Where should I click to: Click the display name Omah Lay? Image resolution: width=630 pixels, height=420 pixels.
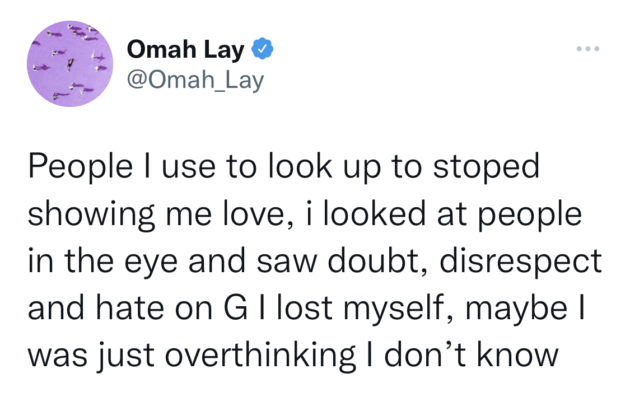(185, 50)
